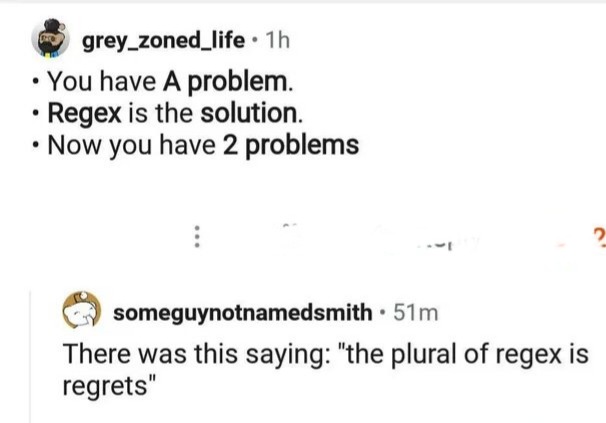Image resolution: width=606 pixels, height=423 pixels.
Task: Click the bold text "2 problems"
Action: tap(291, 146)
